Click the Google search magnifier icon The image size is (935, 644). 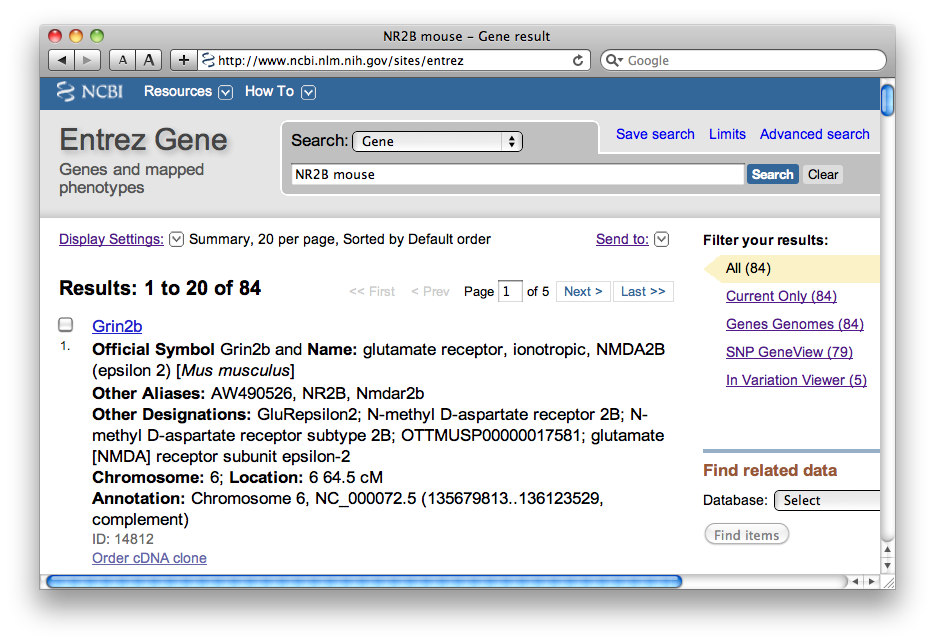point(613,60)
